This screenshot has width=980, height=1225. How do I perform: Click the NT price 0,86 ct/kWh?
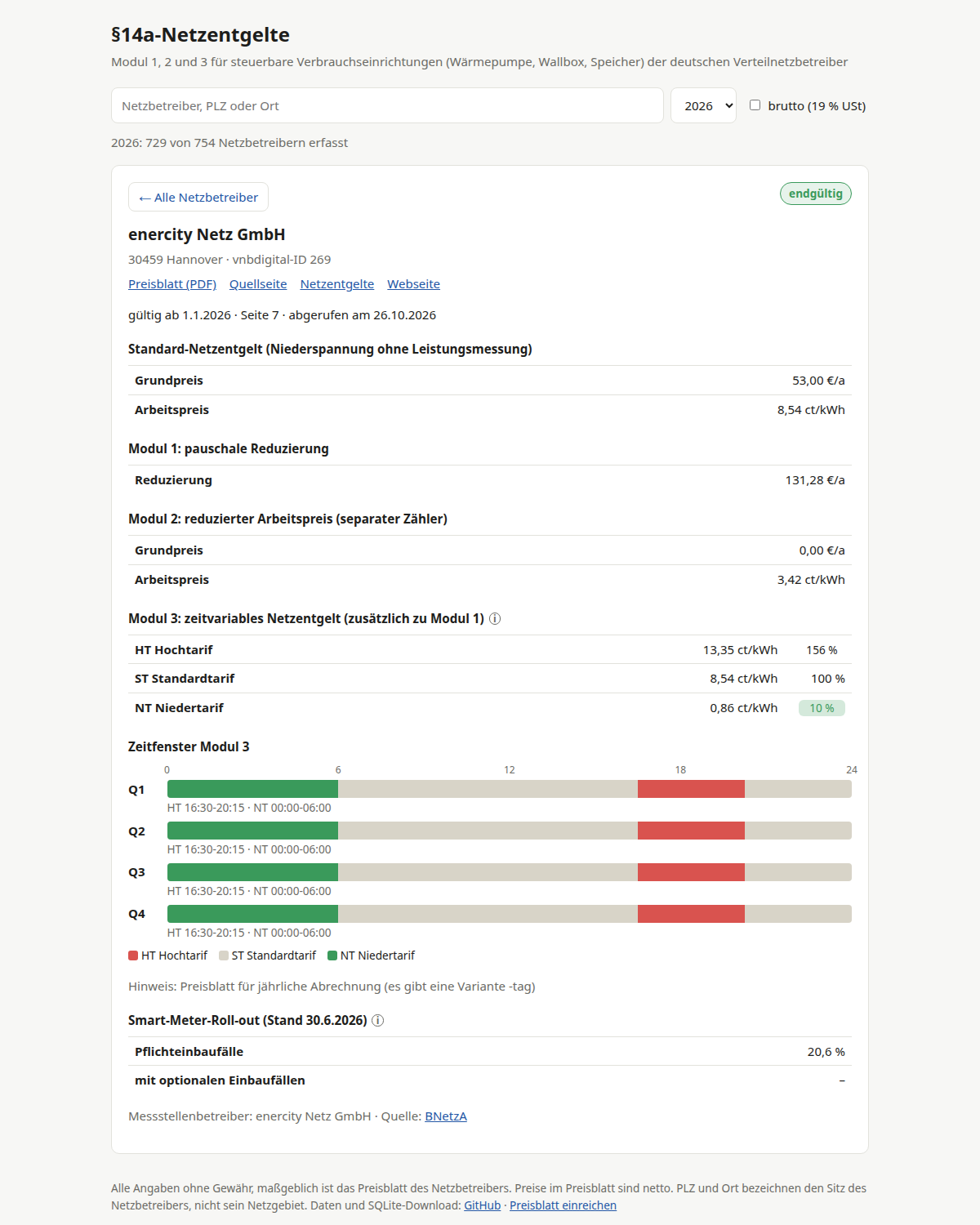[x=744, y=708]
